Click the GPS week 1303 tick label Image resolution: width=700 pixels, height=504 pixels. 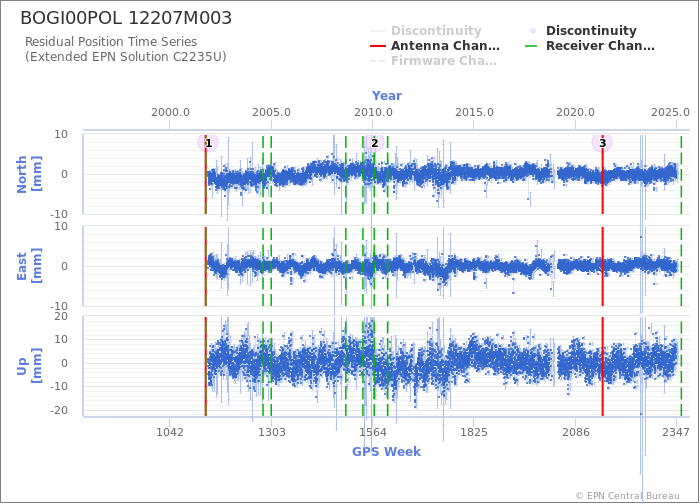point(272,432)
